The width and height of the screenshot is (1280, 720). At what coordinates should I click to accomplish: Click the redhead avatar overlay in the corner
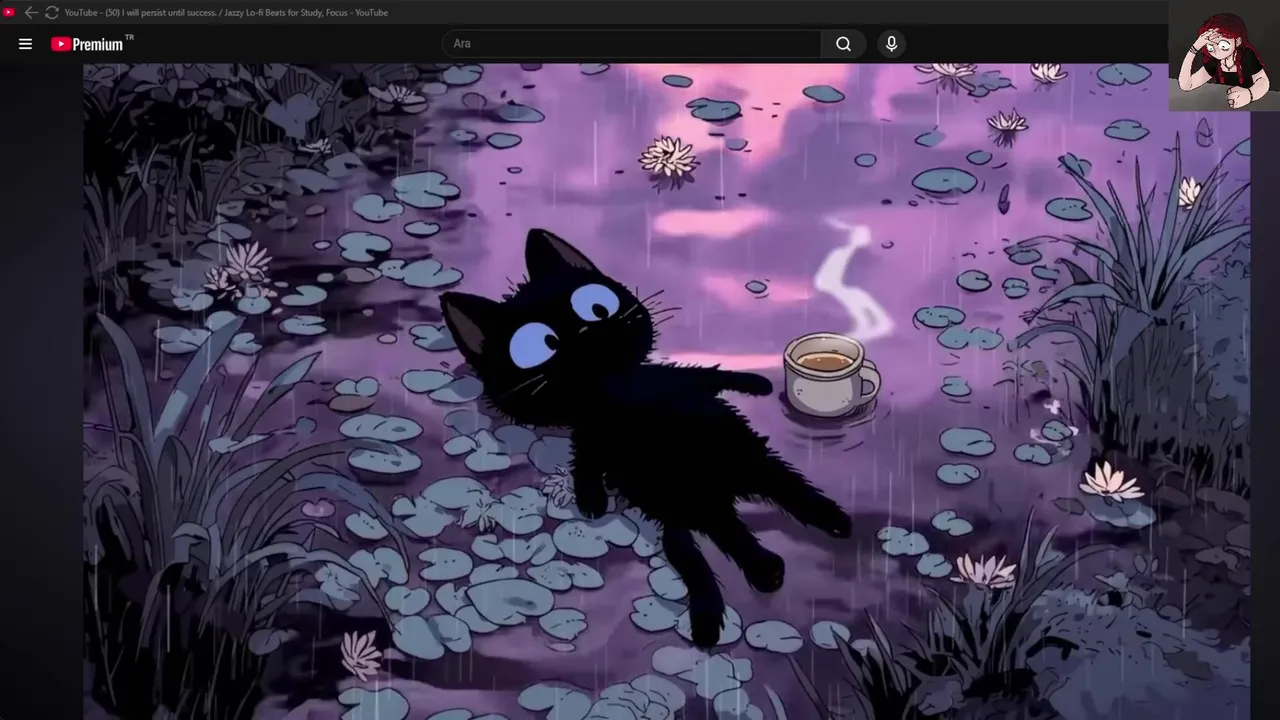[1223, 55]
